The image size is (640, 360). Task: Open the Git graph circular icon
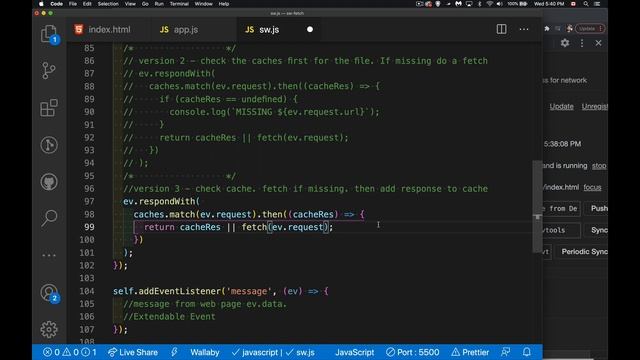(49, 145)
